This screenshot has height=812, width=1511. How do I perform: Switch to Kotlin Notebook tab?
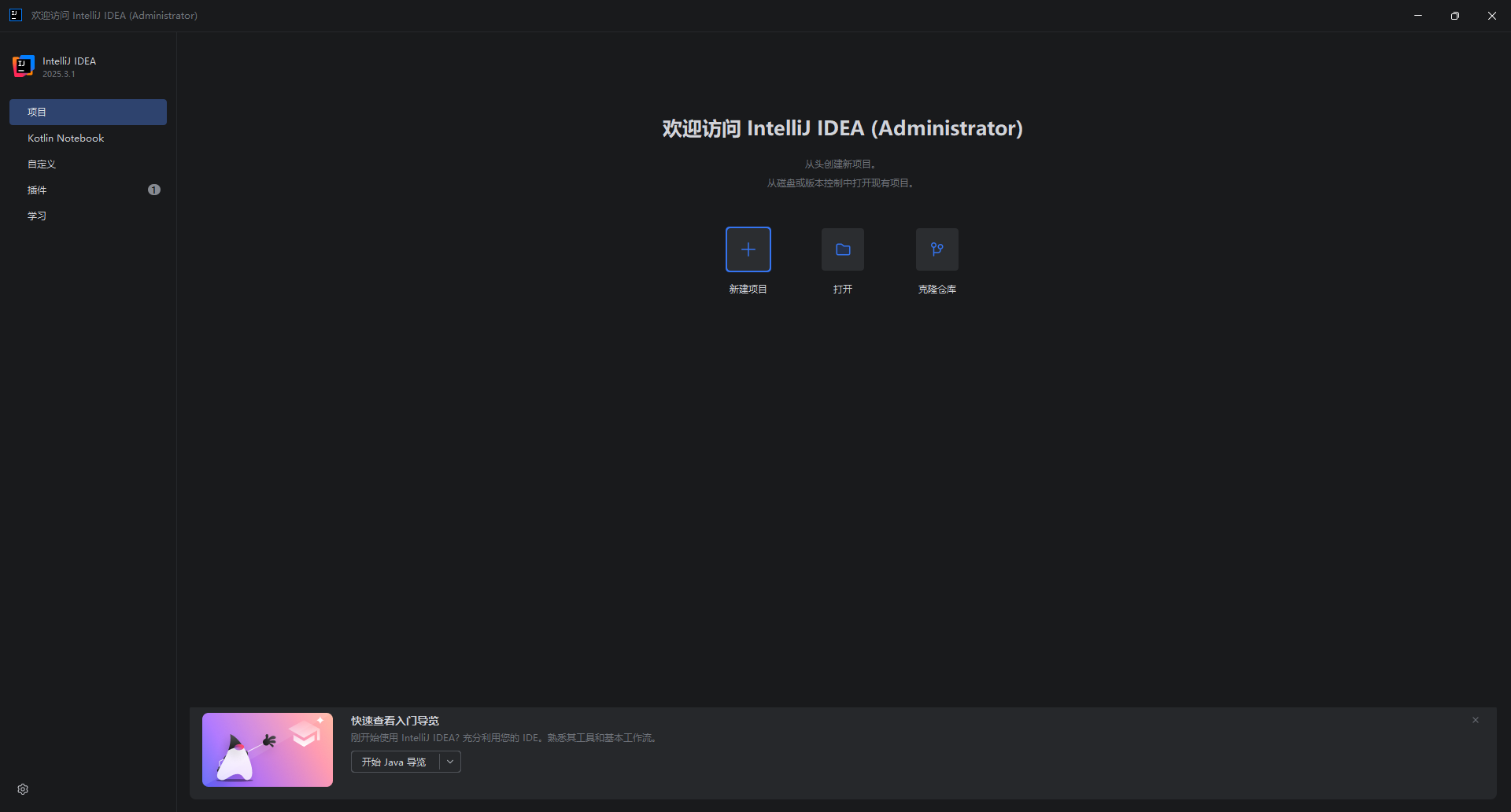[x=88, y=138]
